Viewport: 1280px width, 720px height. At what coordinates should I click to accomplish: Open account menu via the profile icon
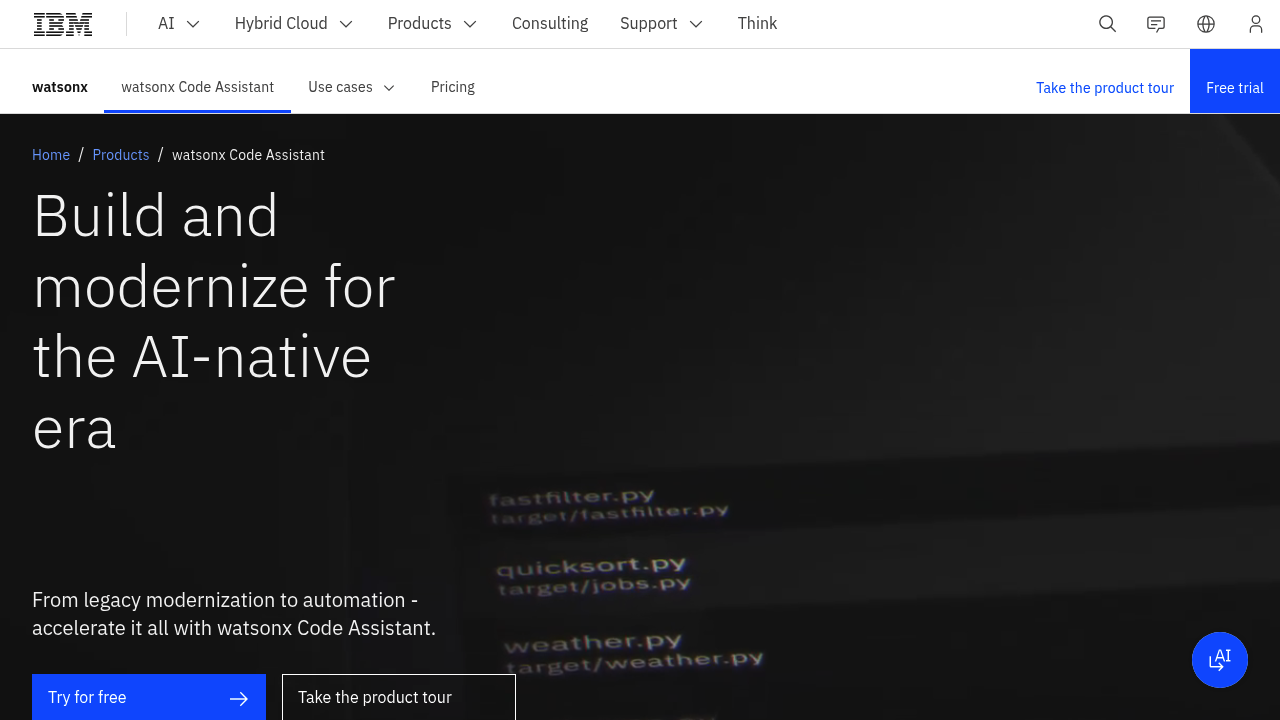click(x=1255, y=23)
